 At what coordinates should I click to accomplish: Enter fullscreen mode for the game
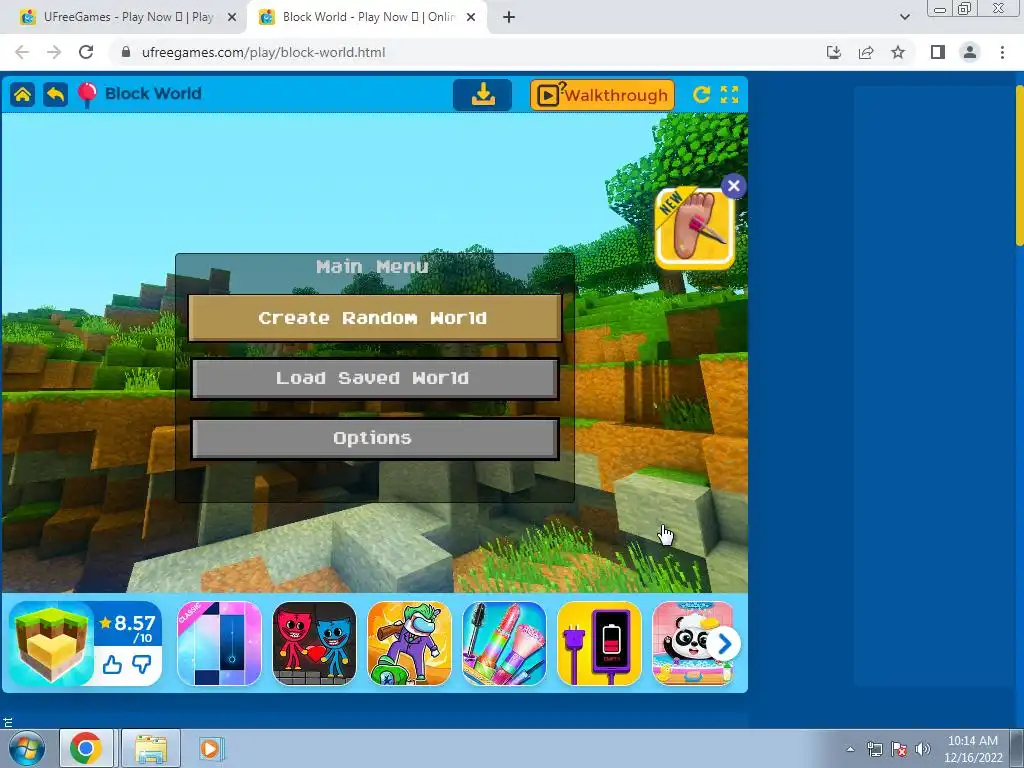pos(729,95)
